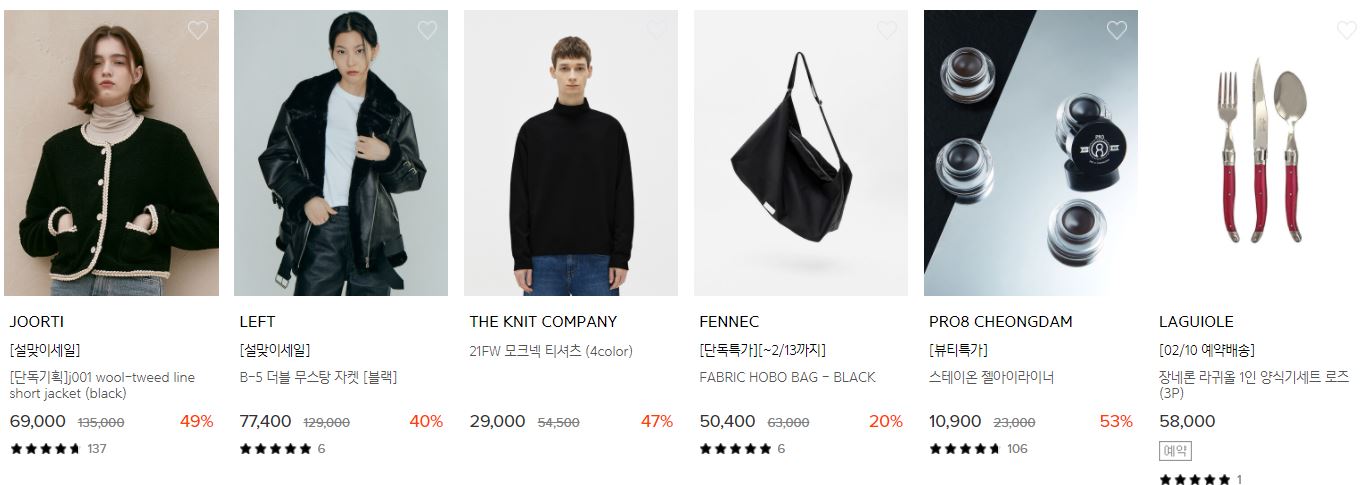The height and width of the screenshot is (485, 1370).
Task: View the LEFT black mustang jacket photo
Action: point(341,153)
